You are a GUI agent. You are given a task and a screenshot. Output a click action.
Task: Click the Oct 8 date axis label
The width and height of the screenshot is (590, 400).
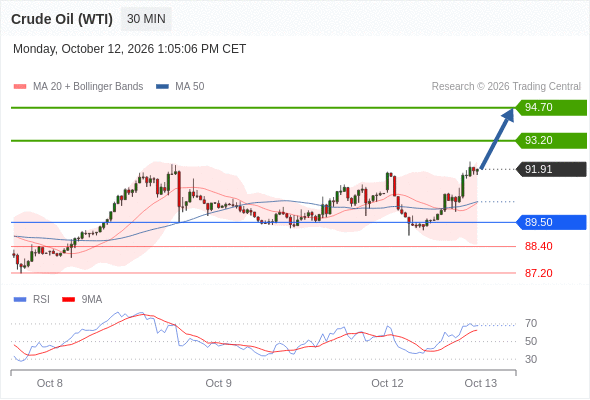pyautogui.click(x=50, y=383)
